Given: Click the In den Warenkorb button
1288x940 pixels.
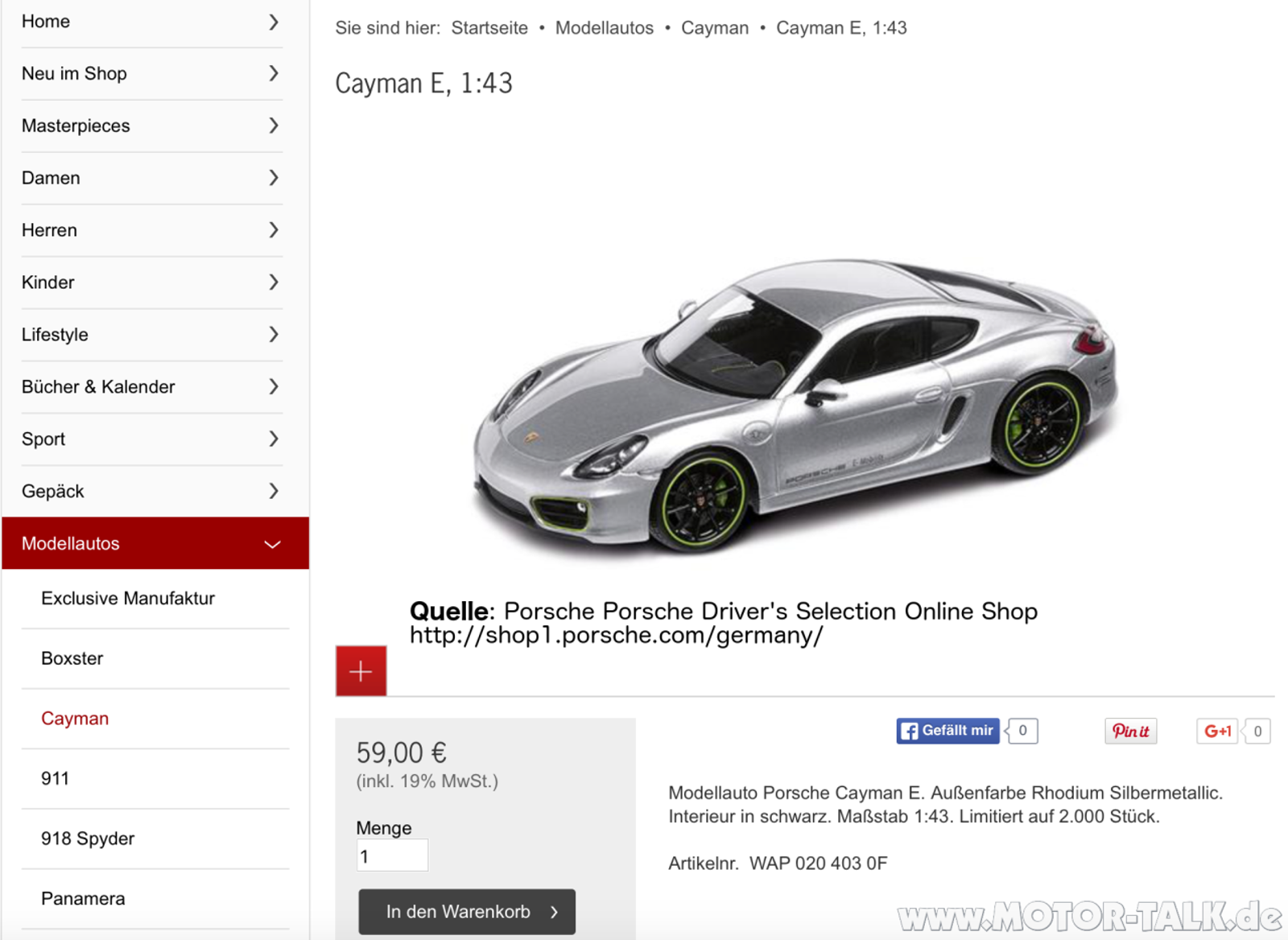Looking at the screenshot, I should point(467,912).
